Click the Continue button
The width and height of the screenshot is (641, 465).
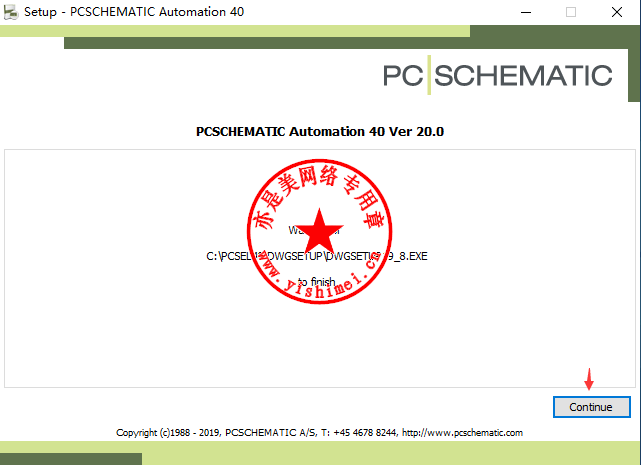[591, 407]
